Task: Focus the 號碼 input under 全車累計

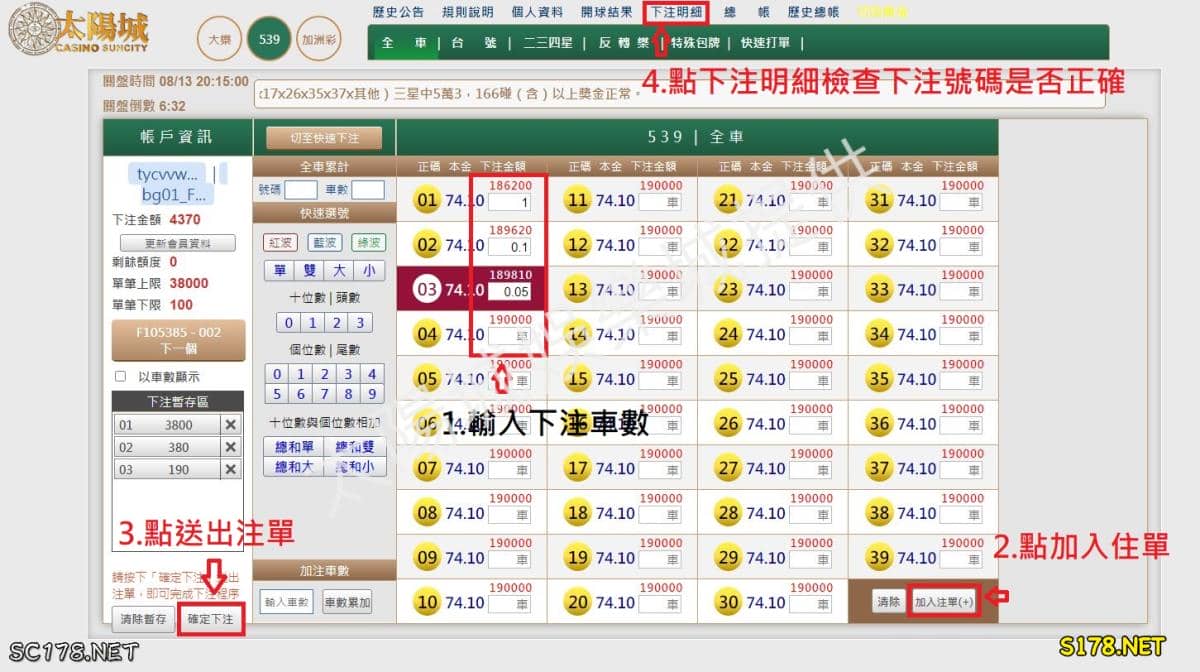Action: click(301, 189)
